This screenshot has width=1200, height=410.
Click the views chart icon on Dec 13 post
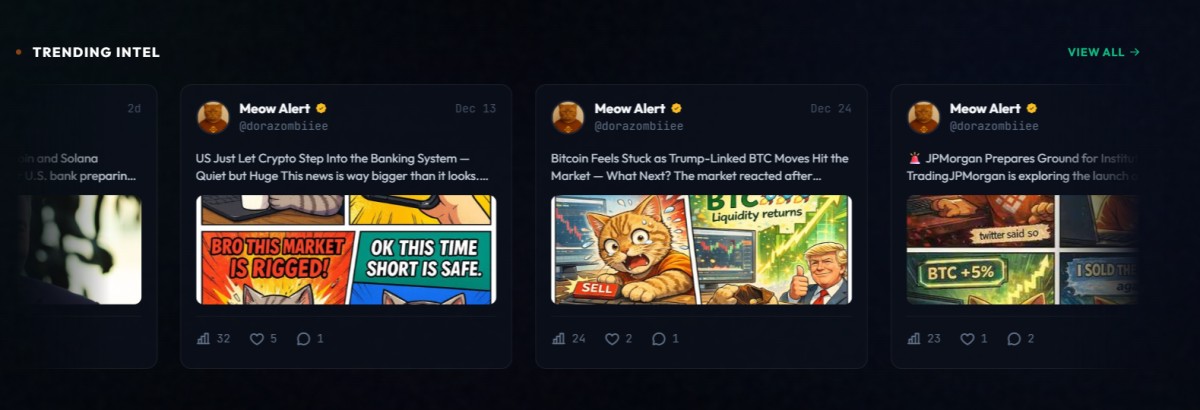click(203, 339)
